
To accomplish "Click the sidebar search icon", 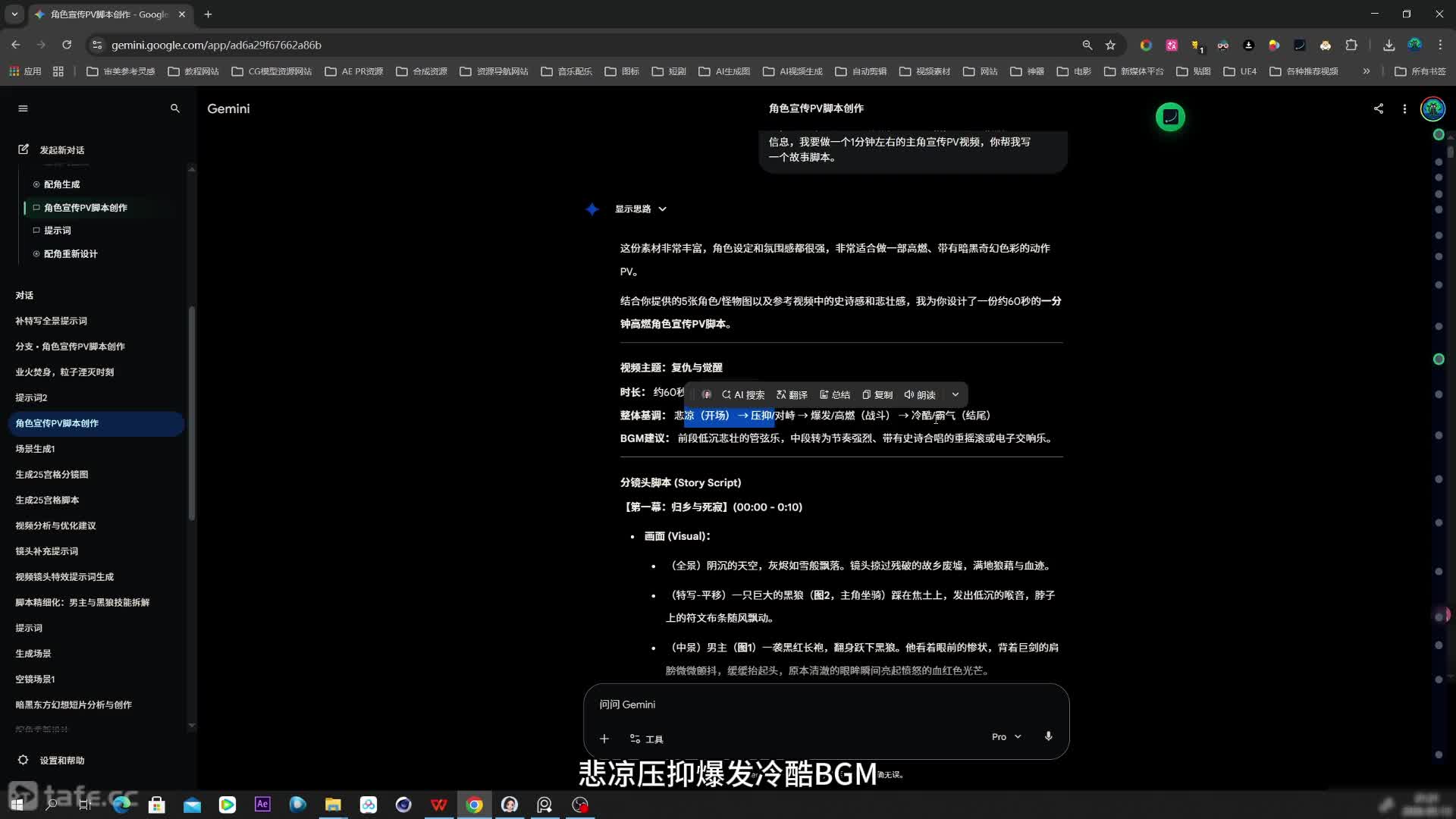I will tap(175, 108).
